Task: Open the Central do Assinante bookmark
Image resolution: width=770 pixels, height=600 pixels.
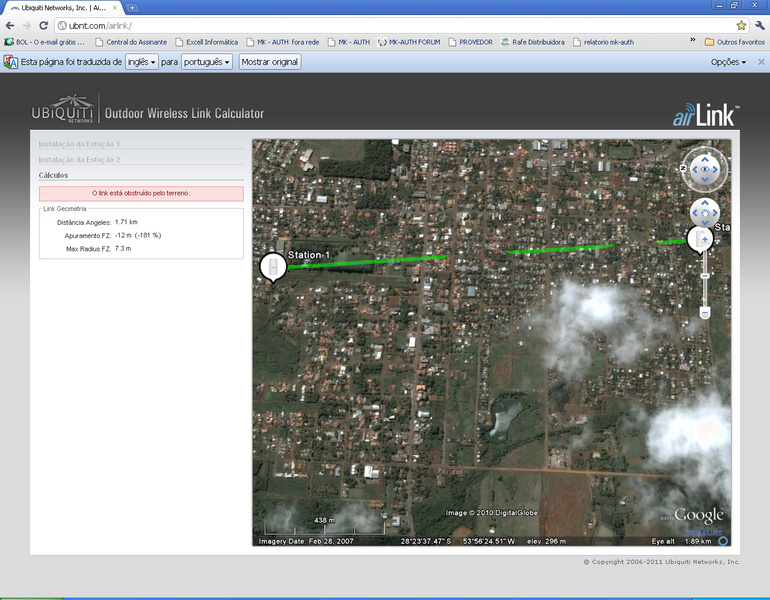Action: (x=131, y=42)
